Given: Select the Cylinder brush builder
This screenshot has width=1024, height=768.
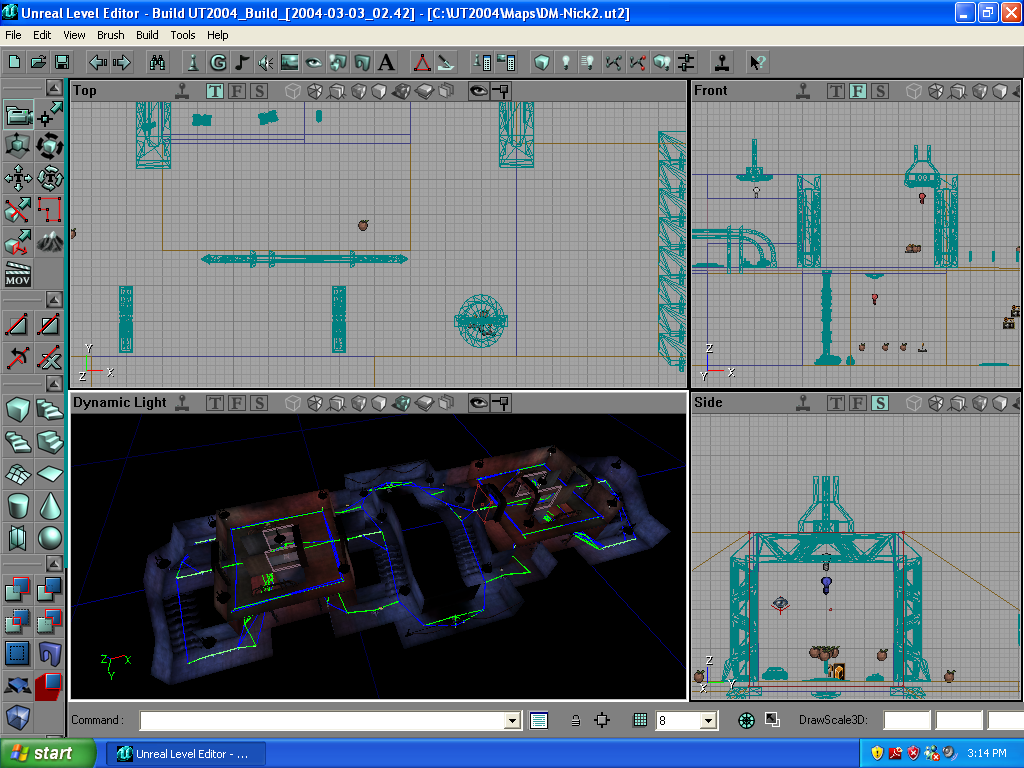Looking at the screenshot, I should (x=18, y=506).
